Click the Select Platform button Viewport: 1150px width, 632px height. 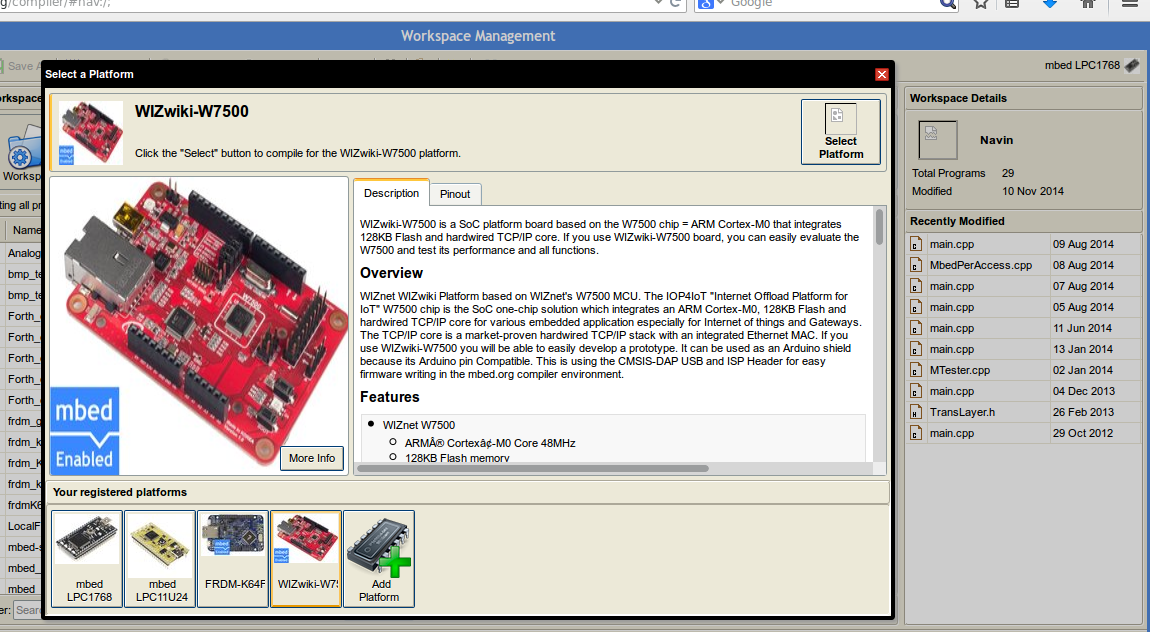[x=840, y=131]
